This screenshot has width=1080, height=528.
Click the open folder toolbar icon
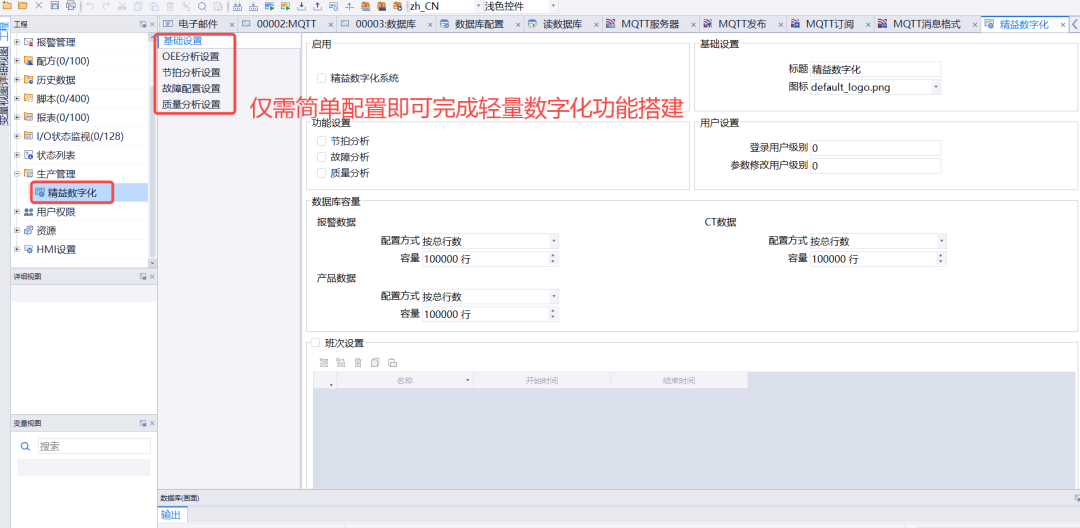click(x=23, y=6)
